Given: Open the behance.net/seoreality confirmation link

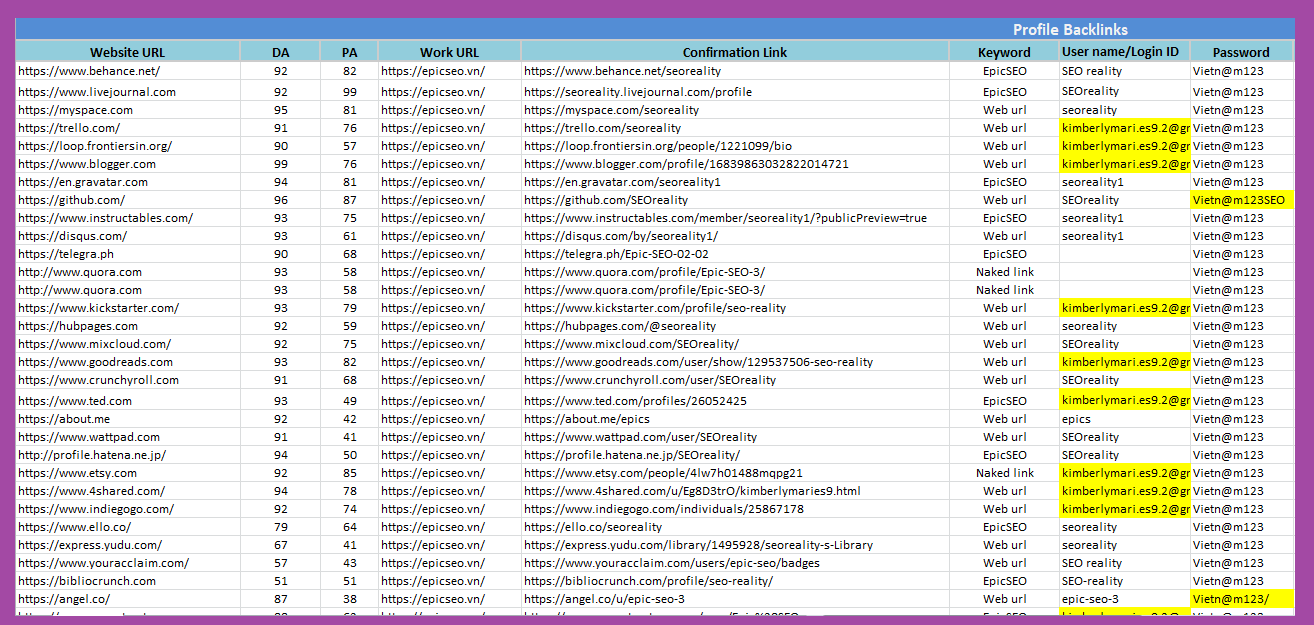Looking at the screenshot, I should pos(622,71).
